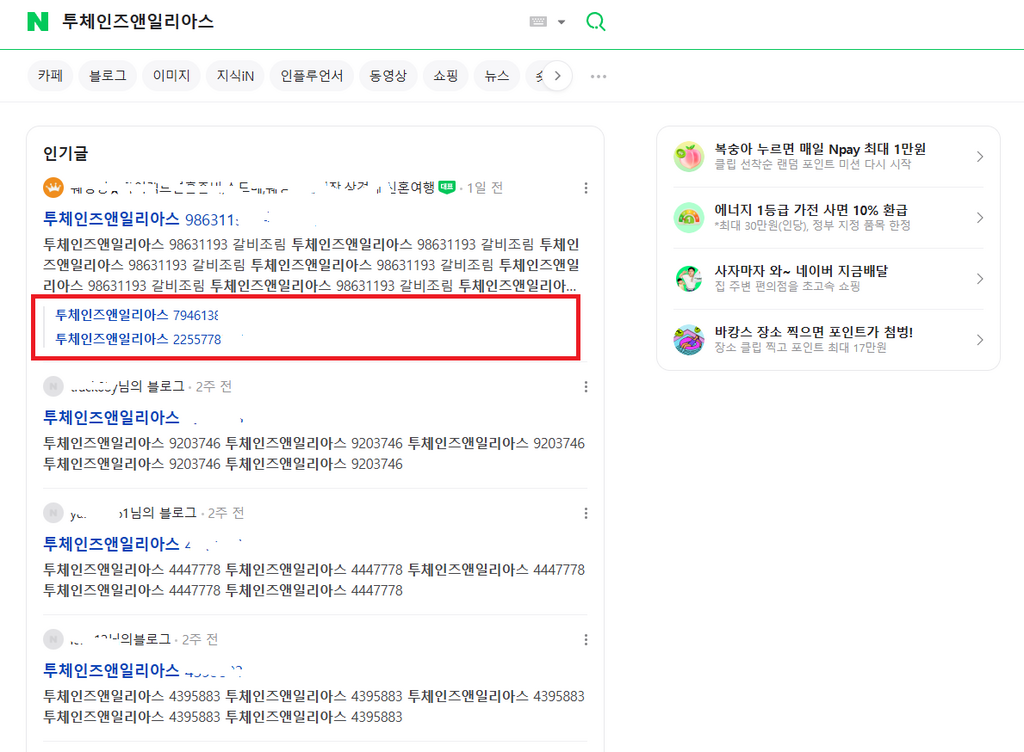Click the green search magnifier icon
The height and width of the screenshot is (752, 1024).
pyautogui.click(x=595, y=22)
